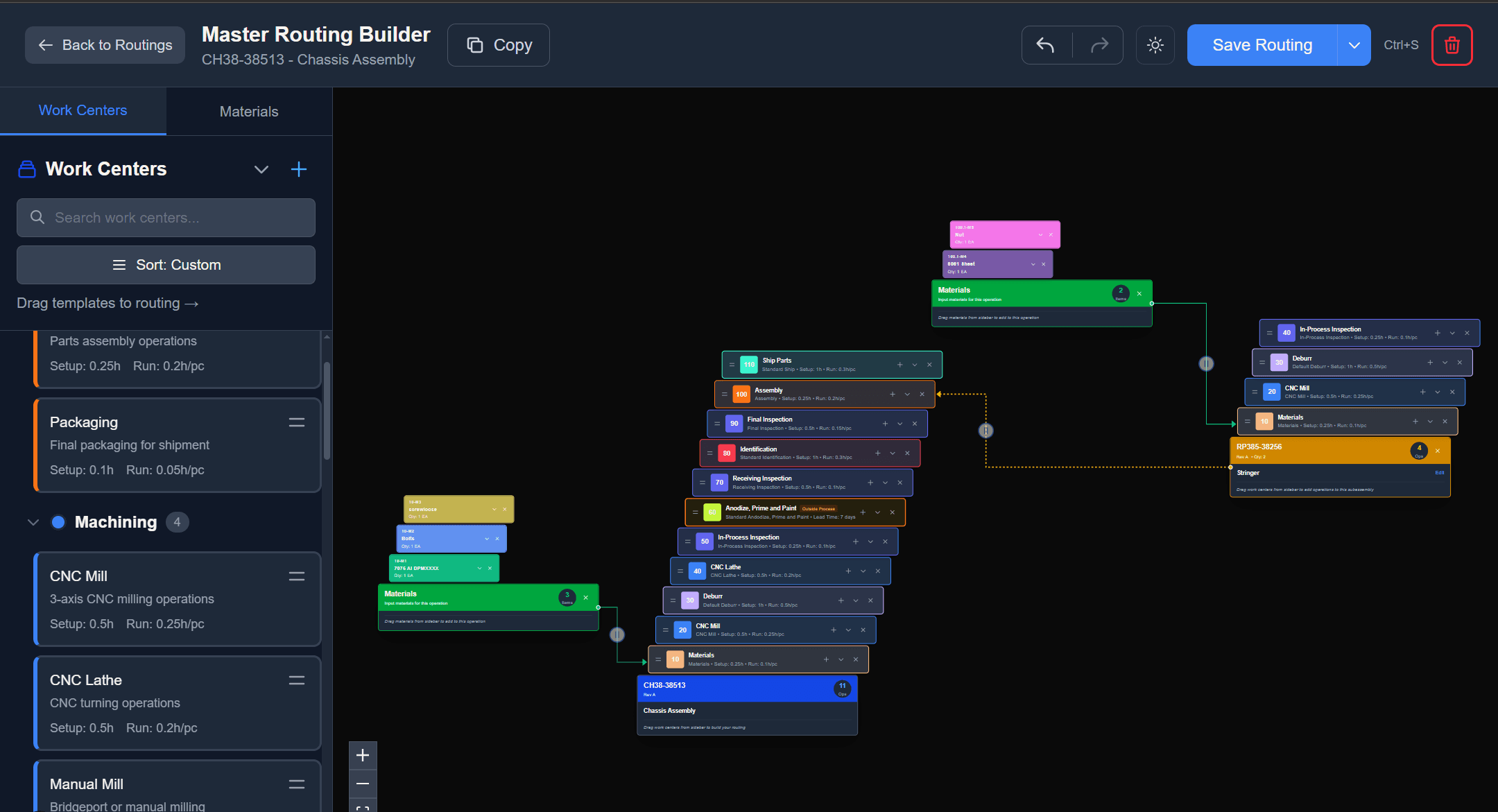Viewport: 1498px width, 812px height.
Task: Delete the routing using the red trash icon
Action: pos(1452,44)
